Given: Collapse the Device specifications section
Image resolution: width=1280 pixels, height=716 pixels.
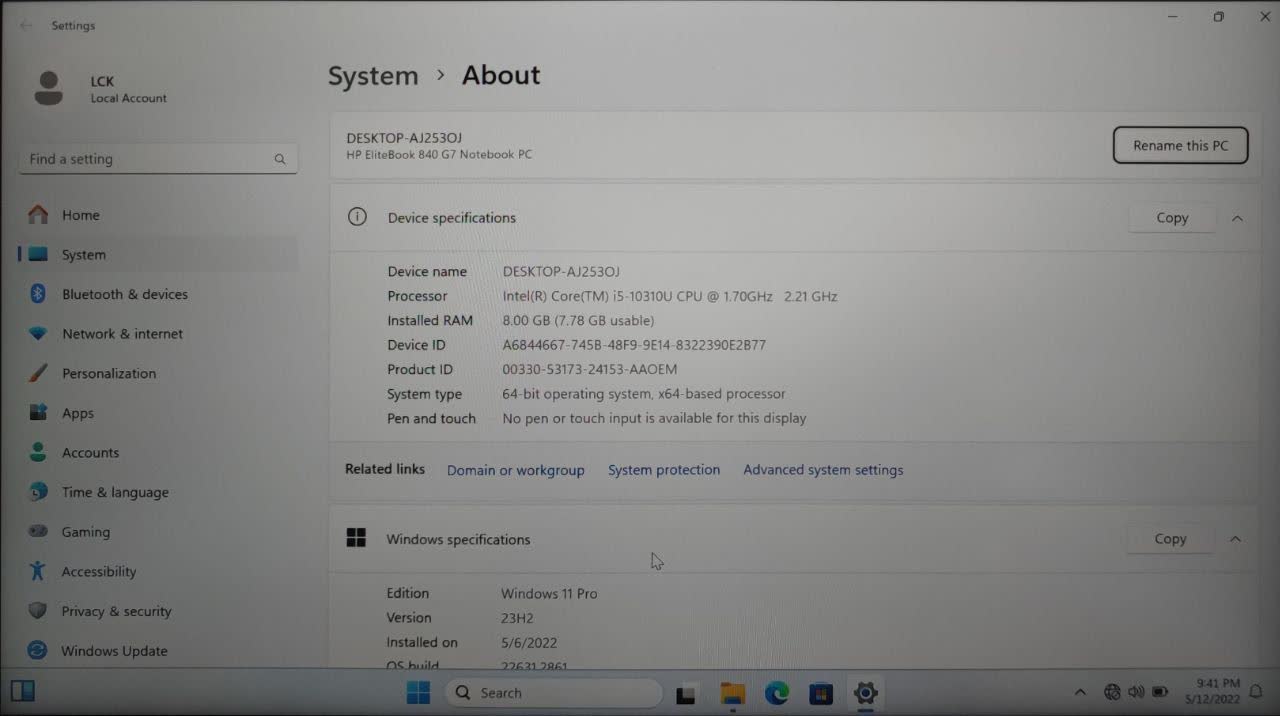Looking at the screenshot, I should [1237, 218].
